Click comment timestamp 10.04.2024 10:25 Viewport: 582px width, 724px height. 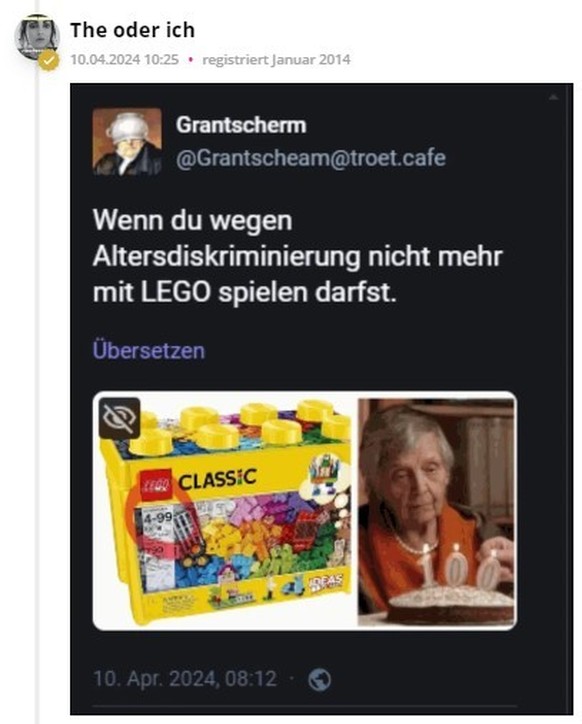[x=124, y=60]
